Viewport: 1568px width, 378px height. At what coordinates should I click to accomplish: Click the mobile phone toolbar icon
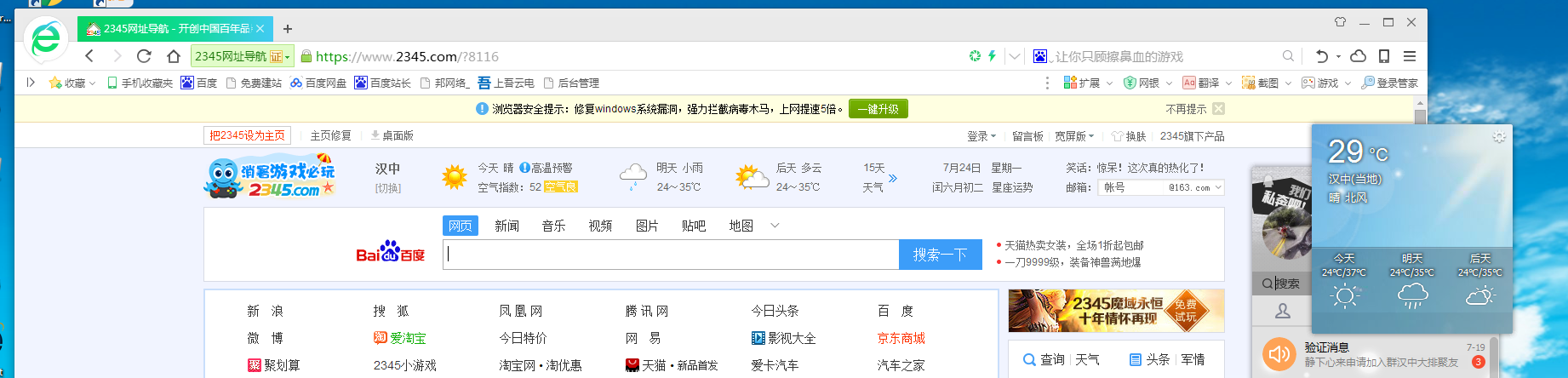coord(1384,56)
